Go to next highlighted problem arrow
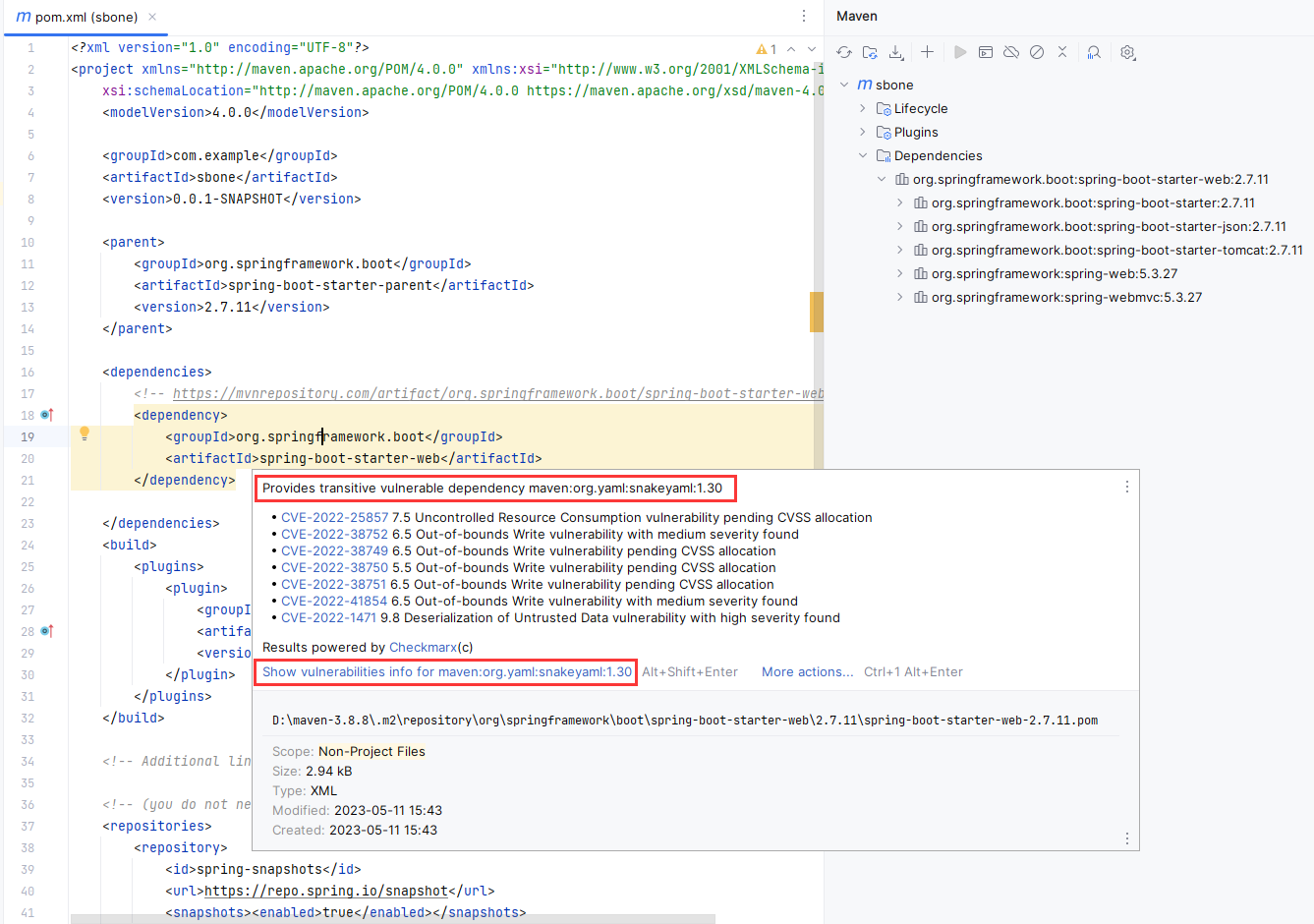Screen dimensions: 1314x924 pyautogui.click(x=812, y=49)
